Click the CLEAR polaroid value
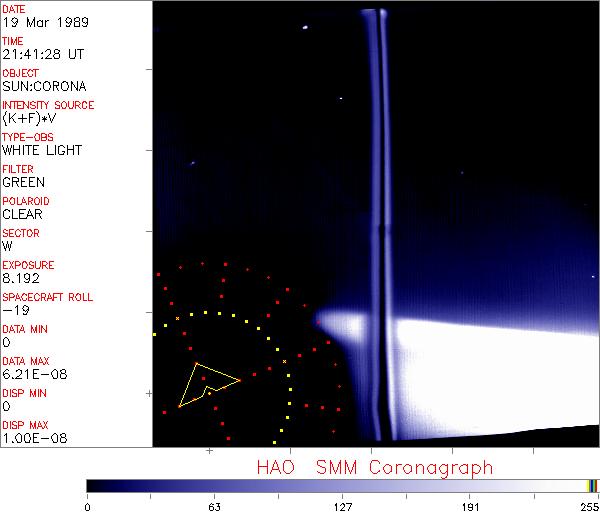The image size is (600, 512). point(22,214)
